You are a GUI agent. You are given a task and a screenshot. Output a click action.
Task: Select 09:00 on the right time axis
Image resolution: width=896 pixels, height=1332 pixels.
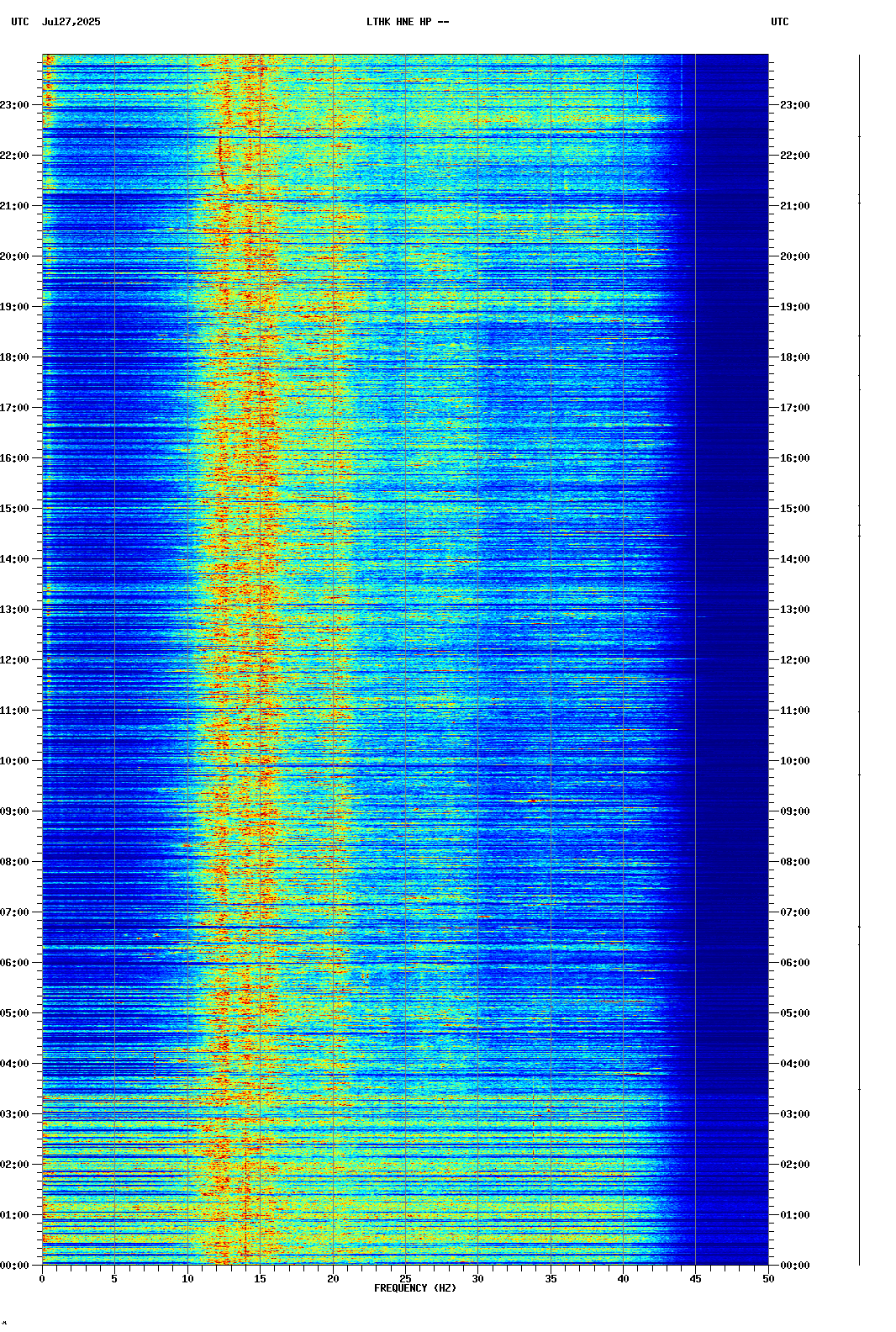(795, 811)
